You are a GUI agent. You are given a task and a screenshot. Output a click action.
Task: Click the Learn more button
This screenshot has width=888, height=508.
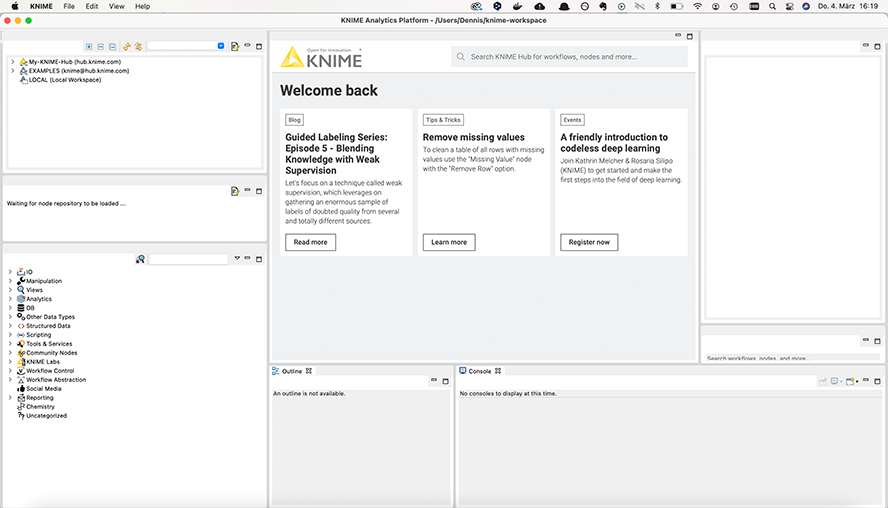(449, 242)
